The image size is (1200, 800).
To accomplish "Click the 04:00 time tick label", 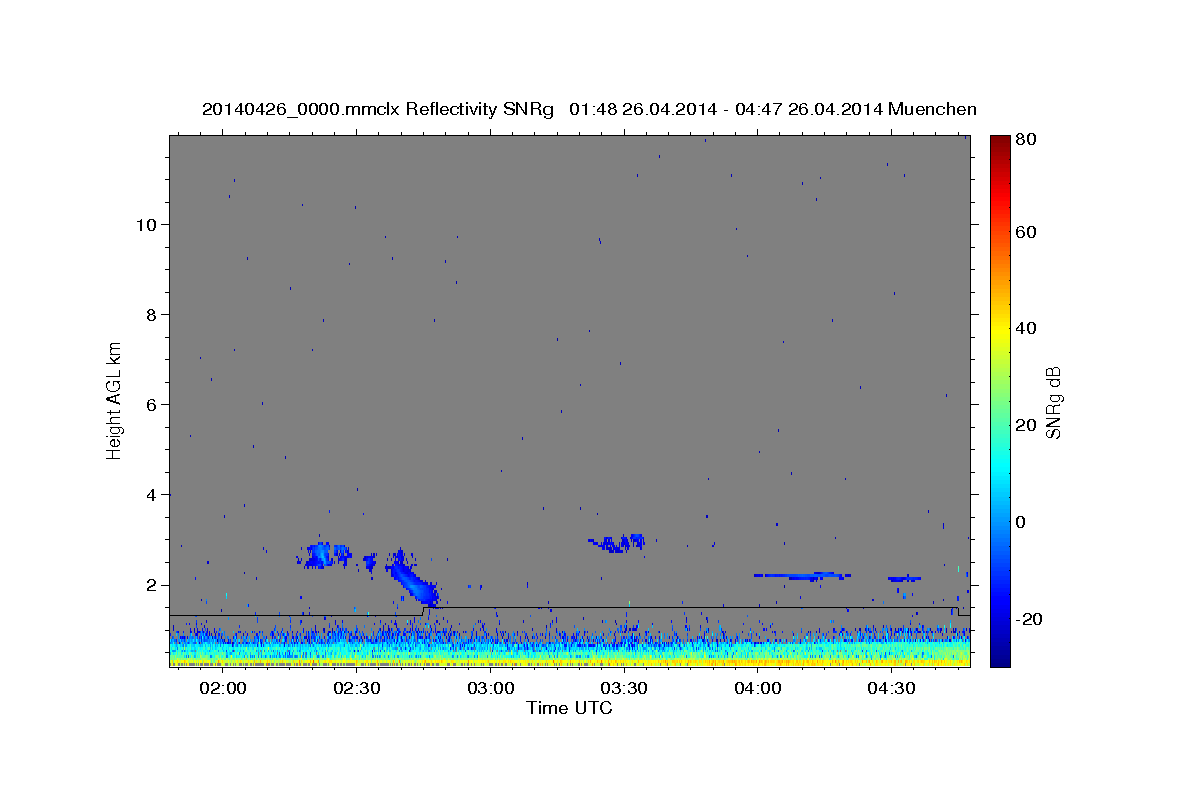I will click(758, 688).
